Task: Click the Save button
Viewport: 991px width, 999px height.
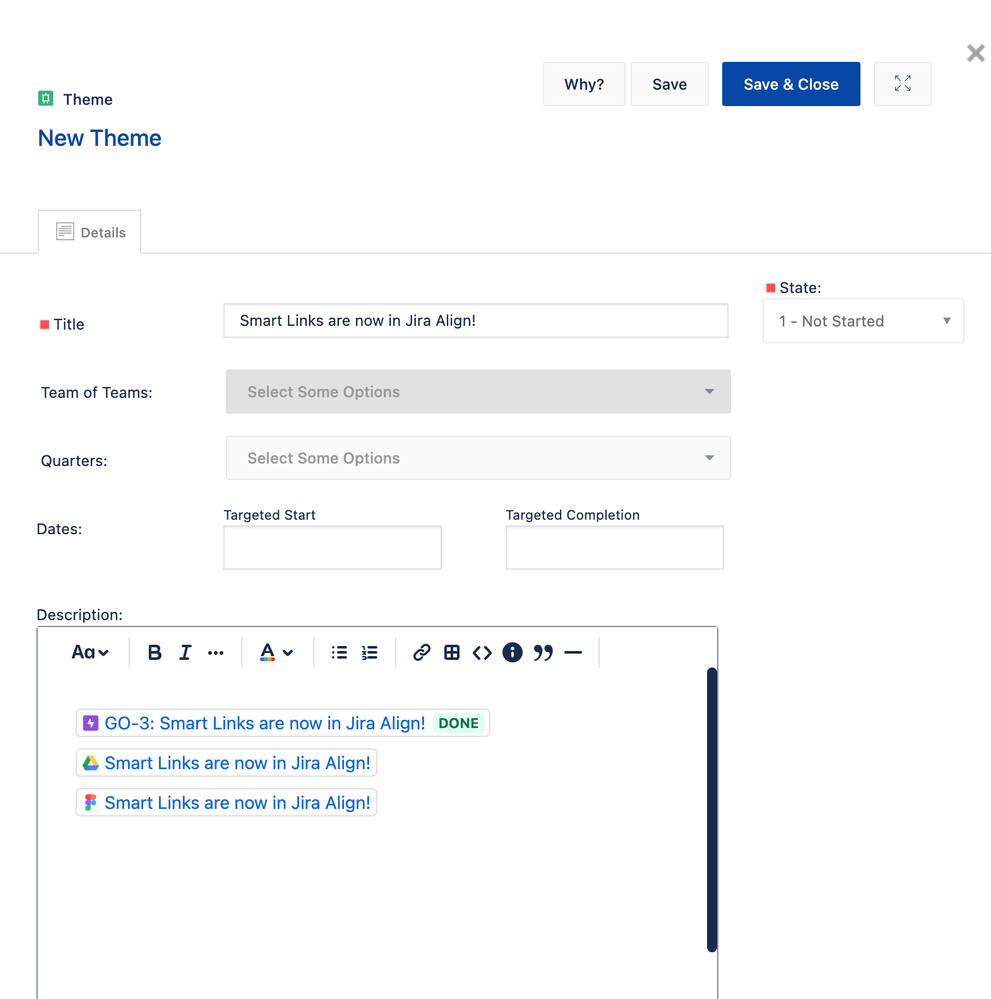Action: click(669, 83)
